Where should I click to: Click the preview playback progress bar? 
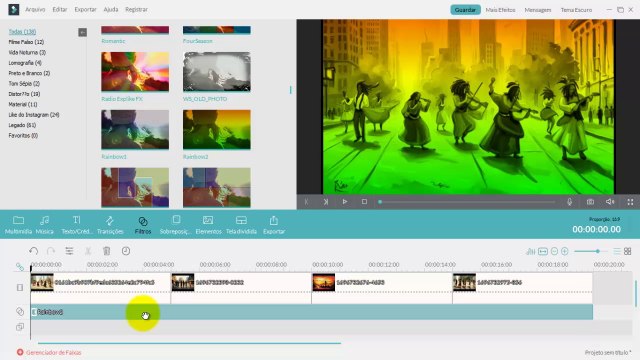point(467,202)
